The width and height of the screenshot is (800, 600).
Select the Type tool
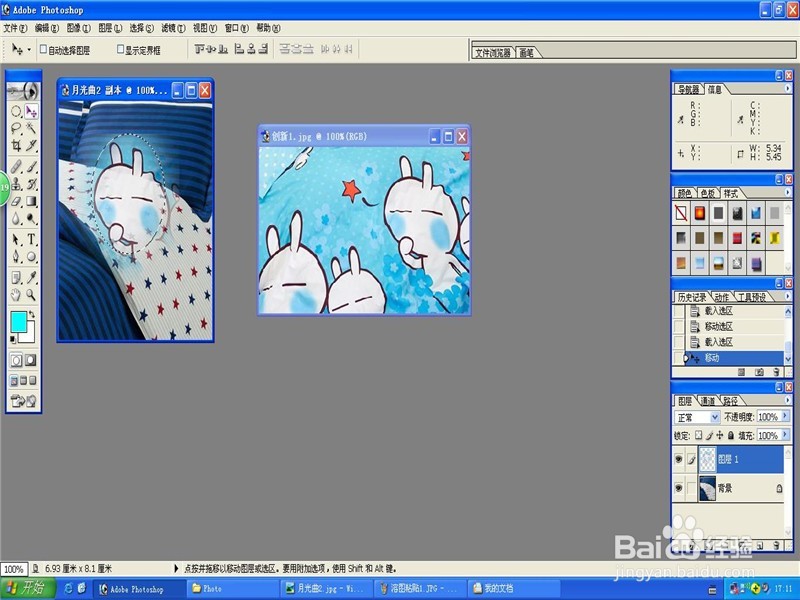pyautogui.click(x=31, y=239)
